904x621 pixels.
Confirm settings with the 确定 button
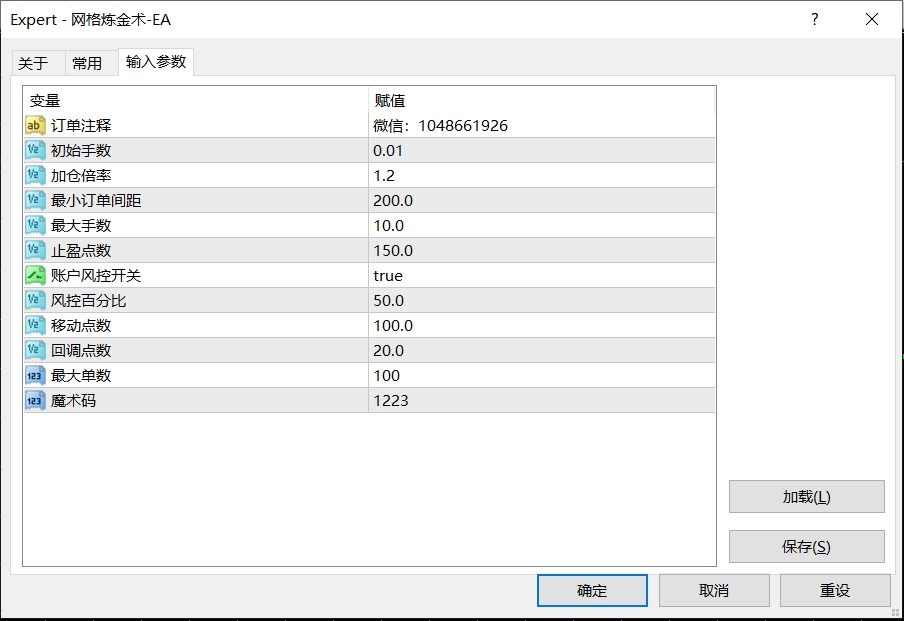click(x=592, y=591)
